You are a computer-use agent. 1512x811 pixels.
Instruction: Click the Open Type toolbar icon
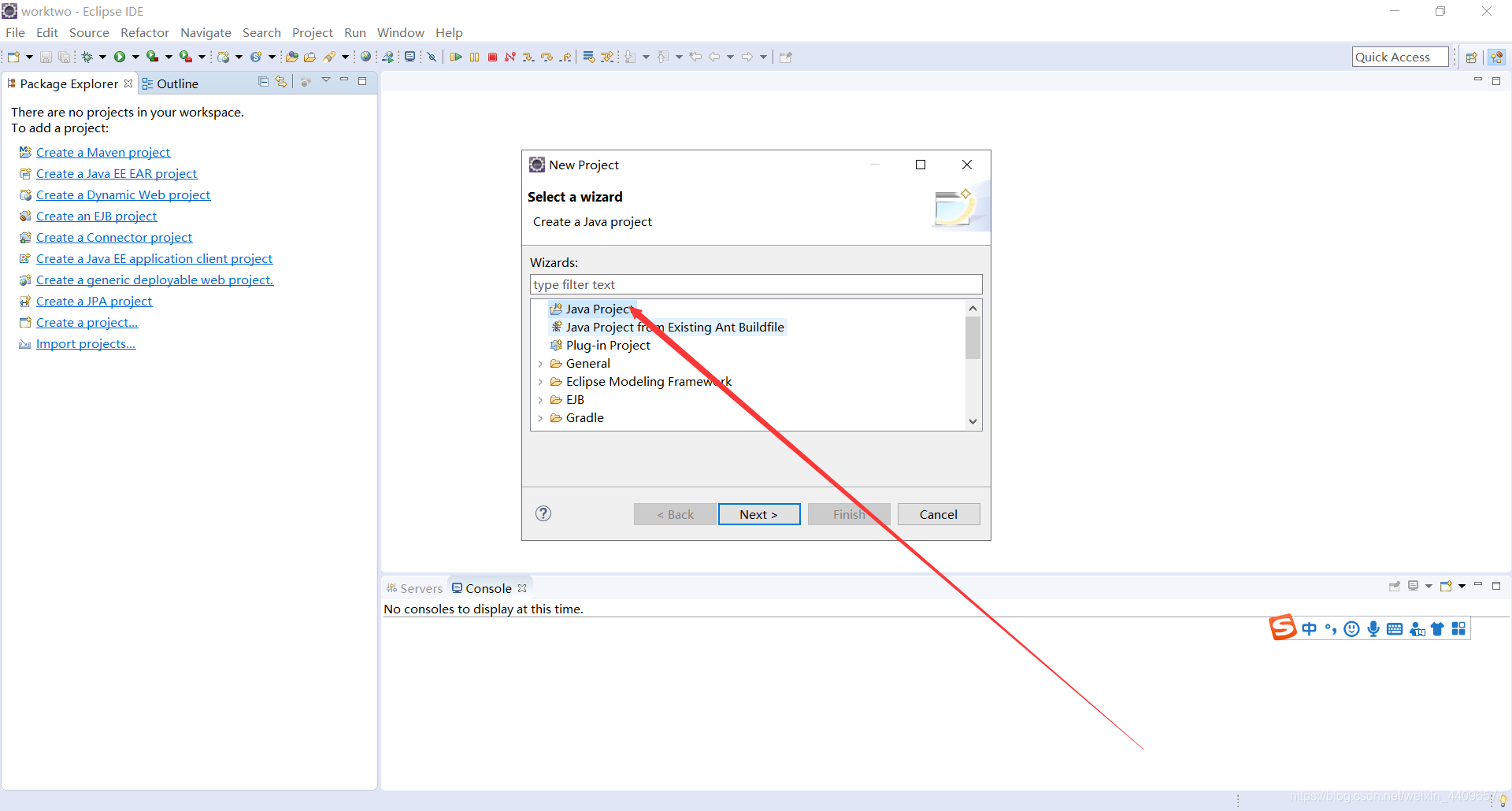tap(291, 57)
